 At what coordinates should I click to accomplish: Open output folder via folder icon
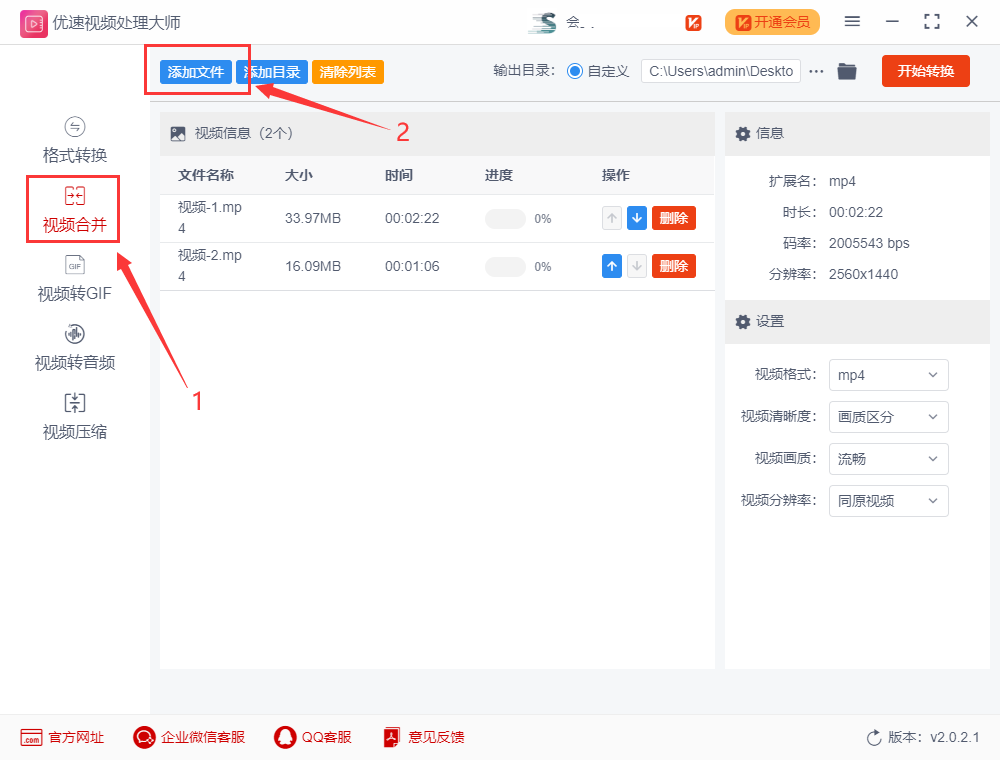(847, 71)
